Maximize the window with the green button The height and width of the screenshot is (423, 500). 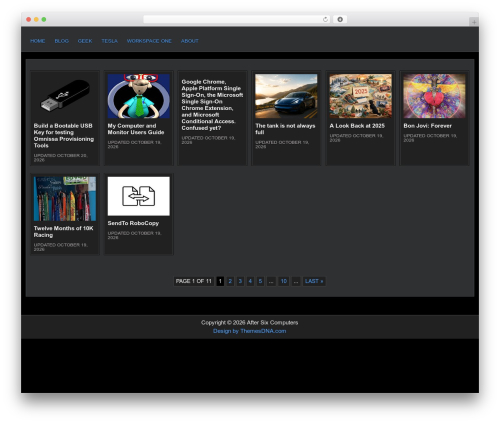click(x=44, y=20)
